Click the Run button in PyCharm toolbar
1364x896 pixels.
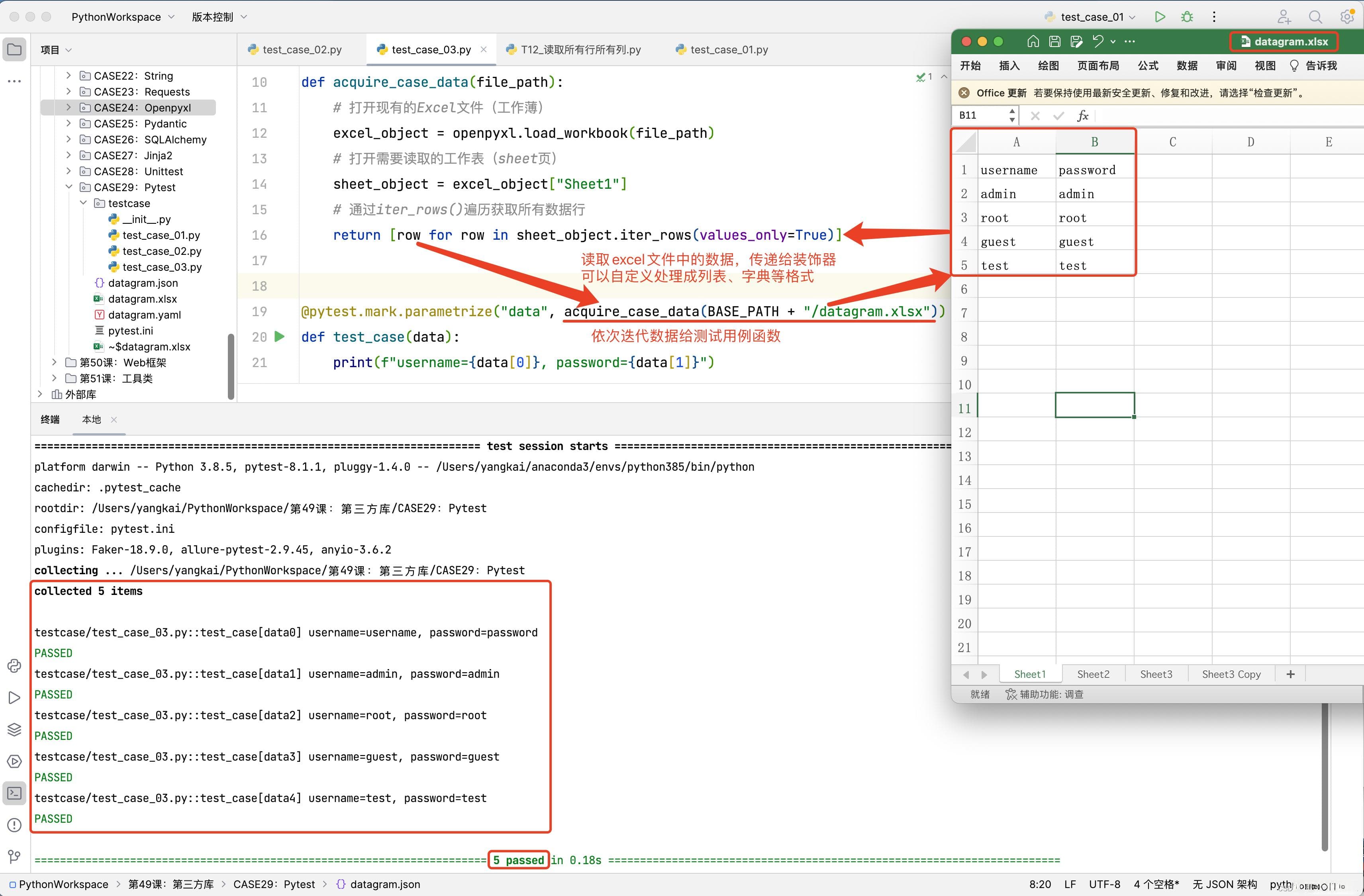pyautogui.click(x=1159, y=17)
